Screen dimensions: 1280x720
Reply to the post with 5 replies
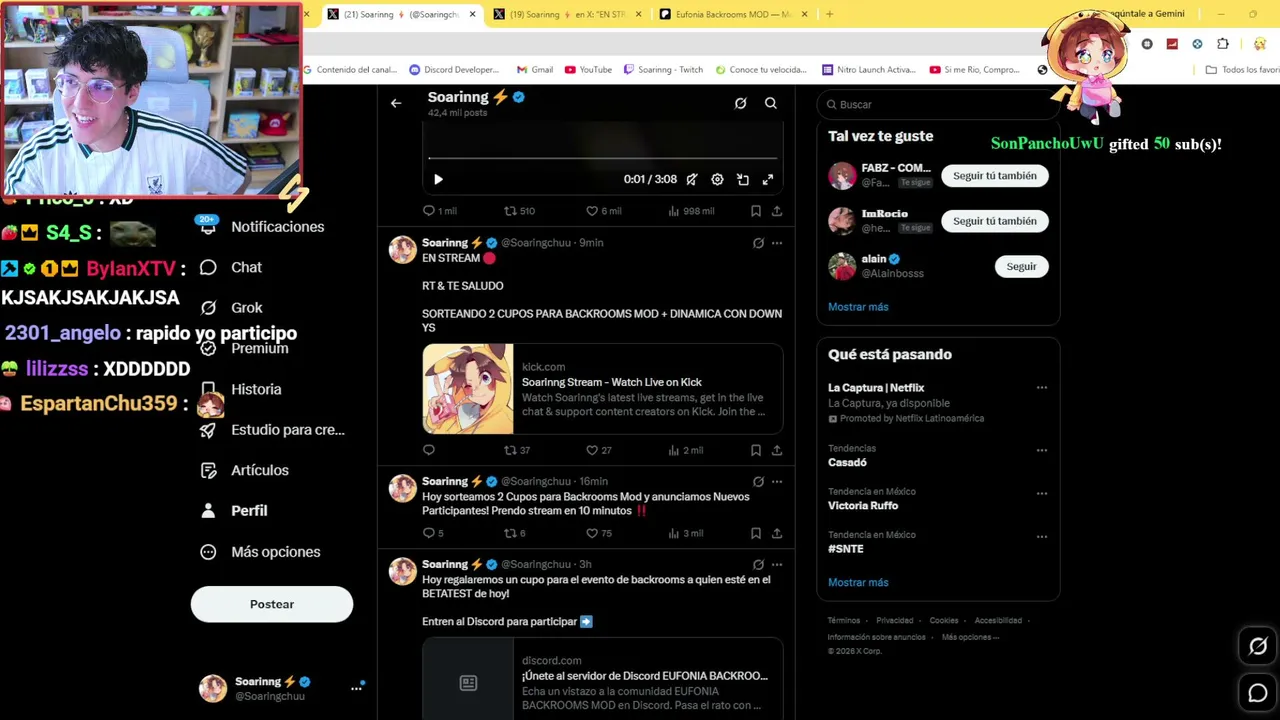(433, 533)
